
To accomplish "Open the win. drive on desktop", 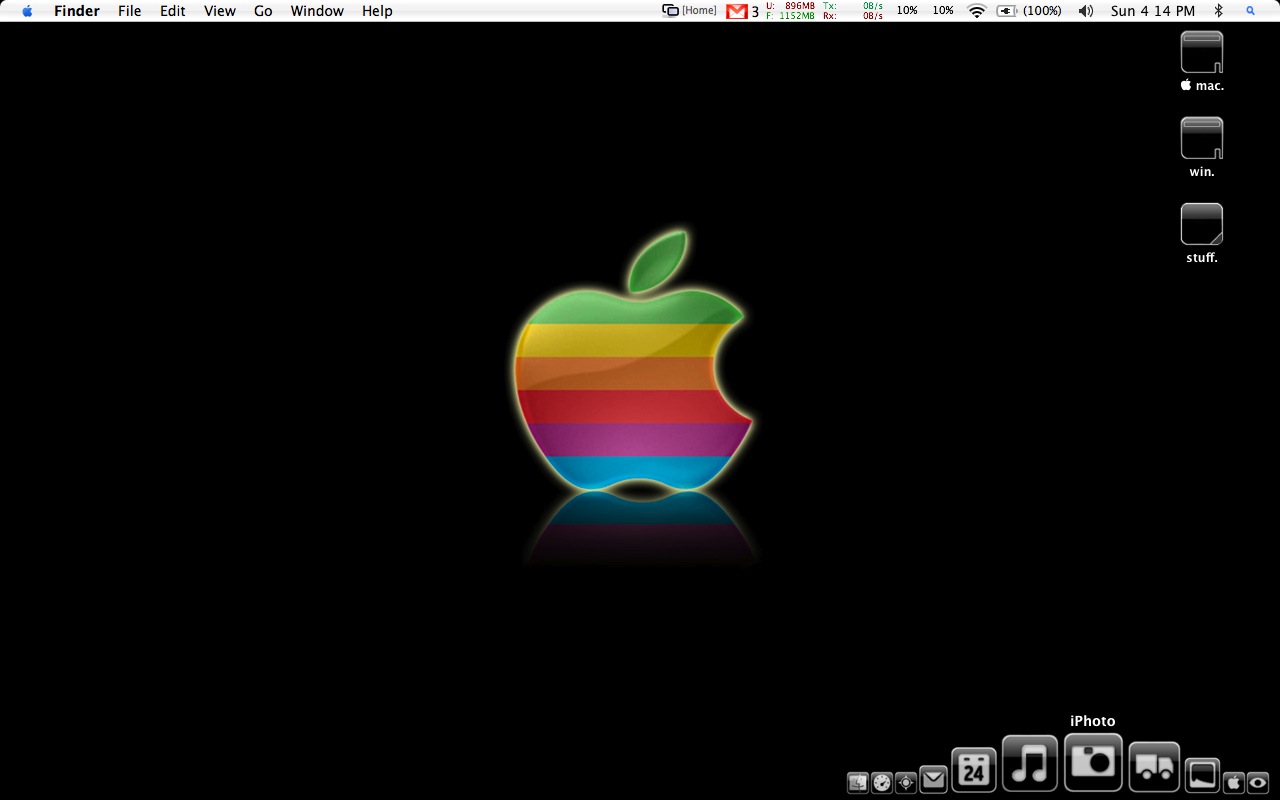I will pos(1202,139).
